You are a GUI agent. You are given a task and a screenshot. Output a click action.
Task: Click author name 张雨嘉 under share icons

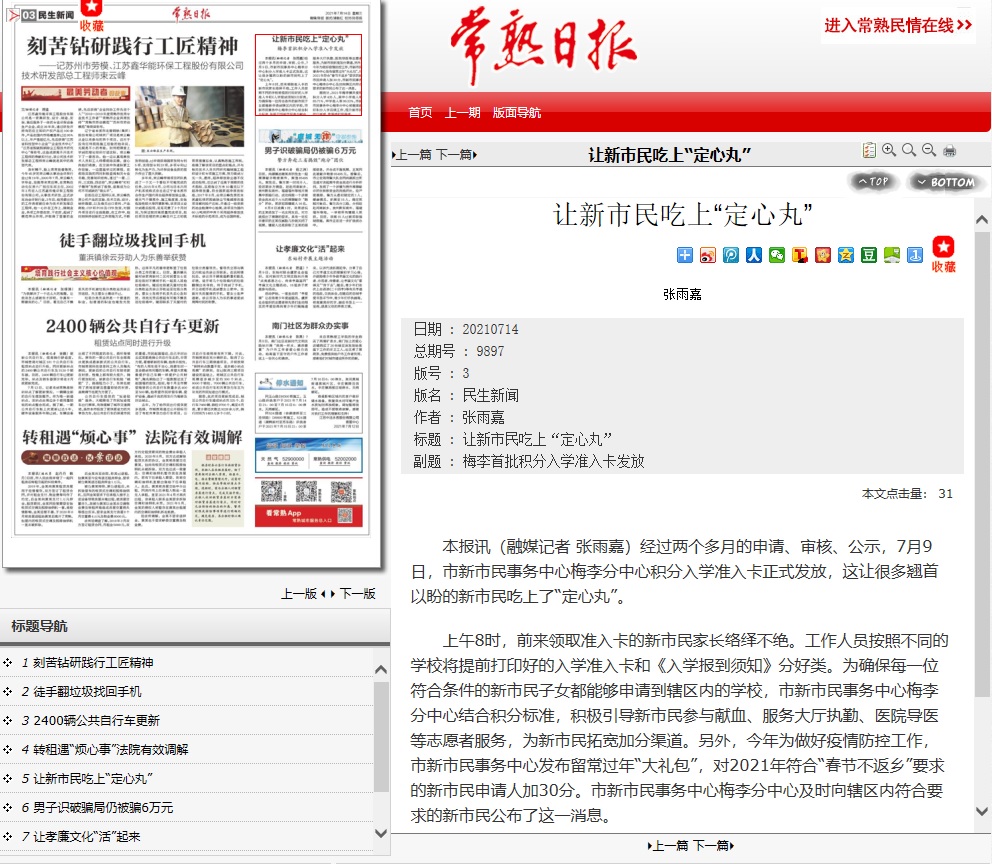(682, 294)
